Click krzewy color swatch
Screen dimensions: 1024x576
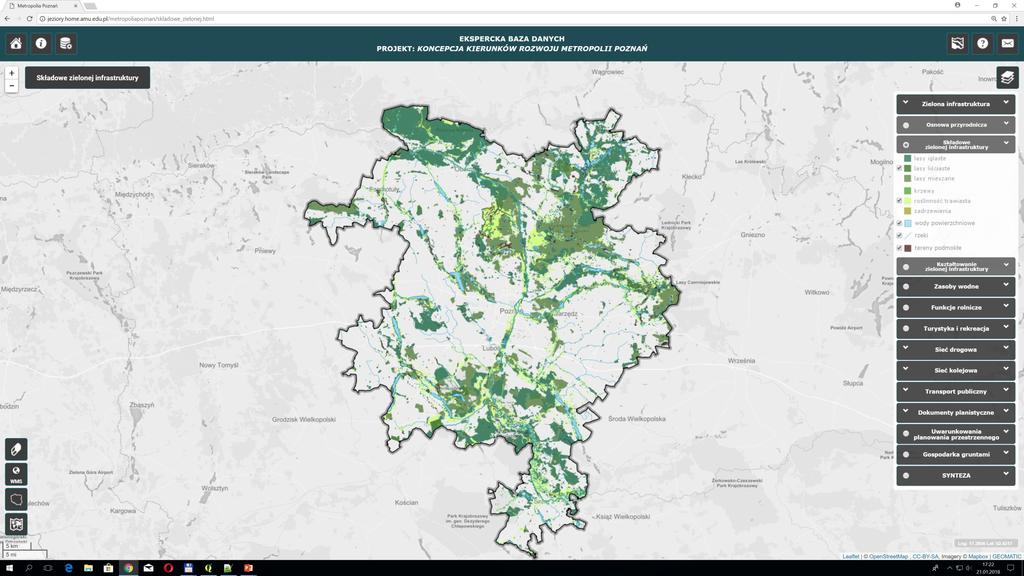[908, 191]
